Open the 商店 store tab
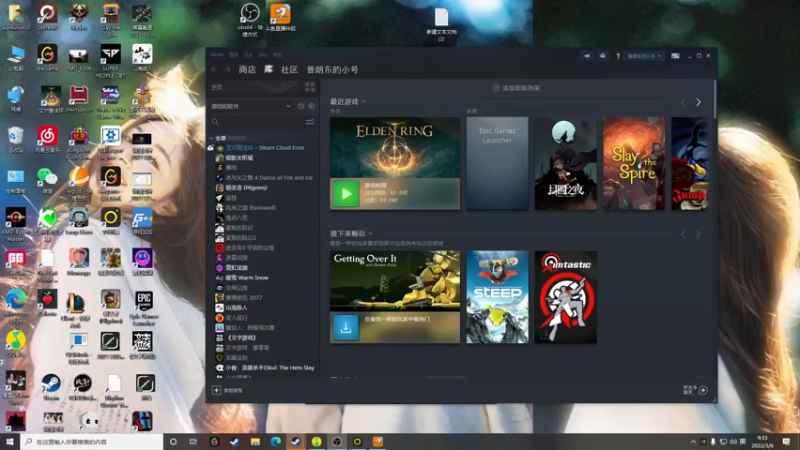 click(247, 69)
